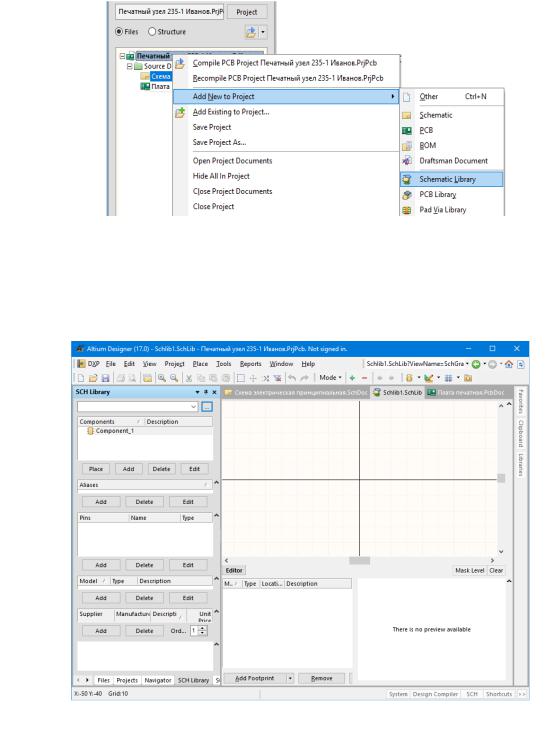Open the Add Footprint dropdown arrow
Screen dimensions: 545x738
pyautogui.click(x=290, y=679)
